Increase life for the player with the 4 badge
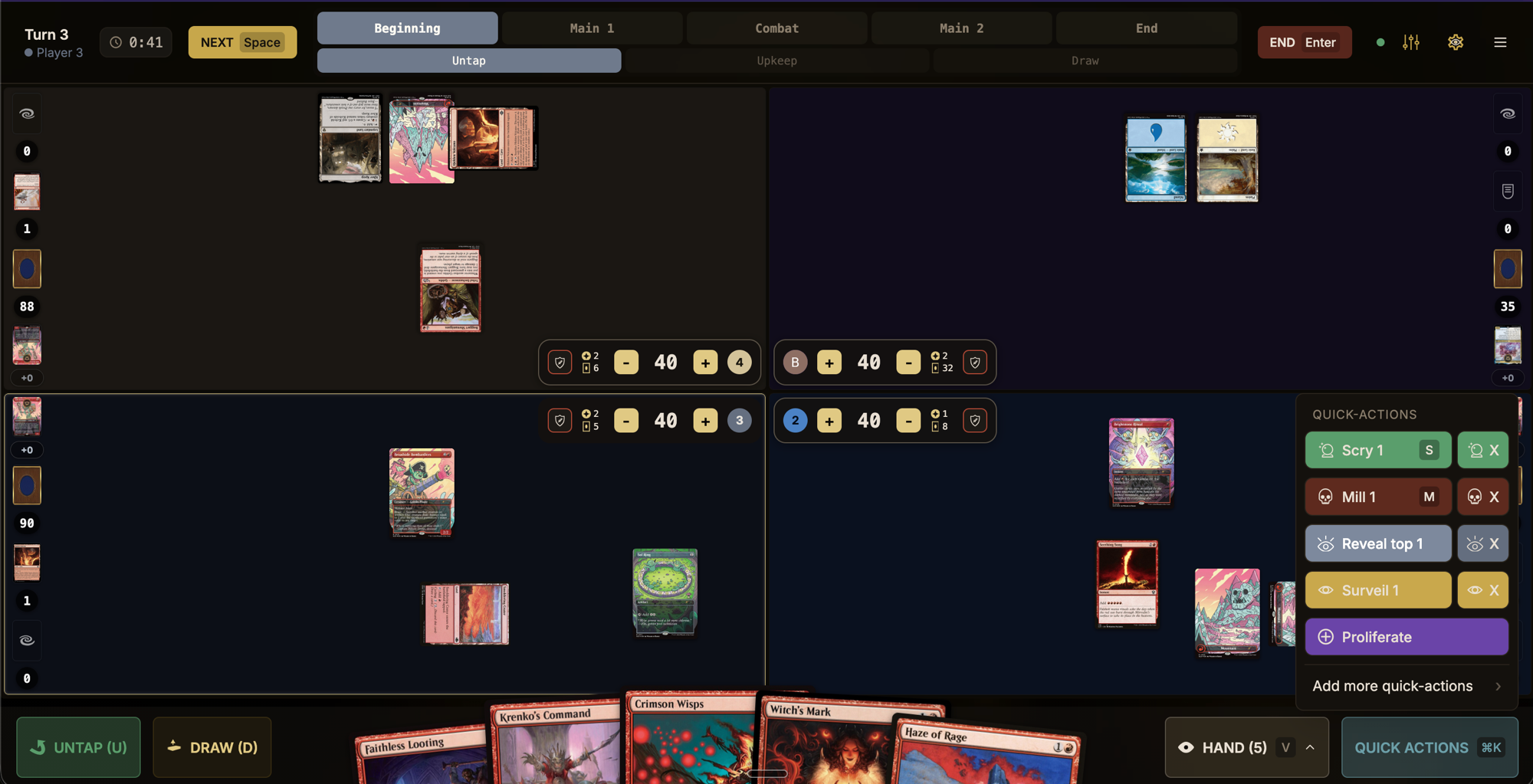The height and width of the screenshot is (784, 1533). [705, 362]
